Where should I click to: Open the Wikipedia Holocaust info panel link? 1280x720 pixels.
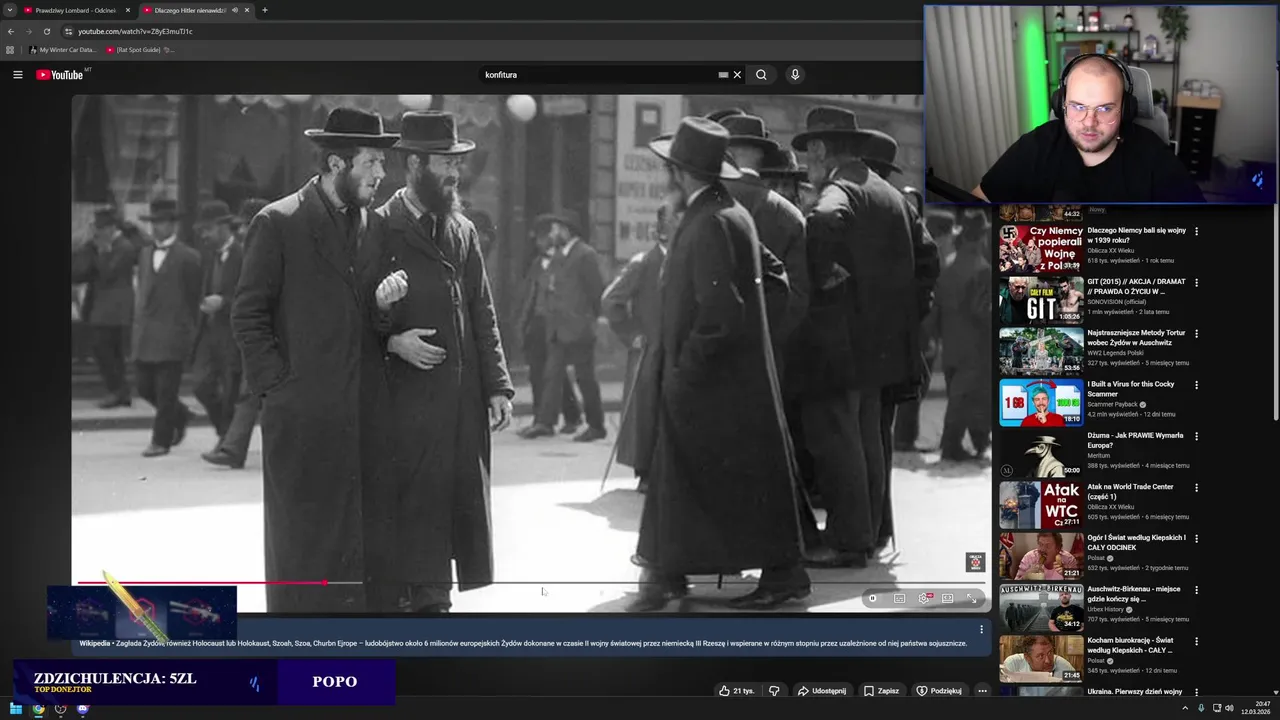(x=523, y=643)
